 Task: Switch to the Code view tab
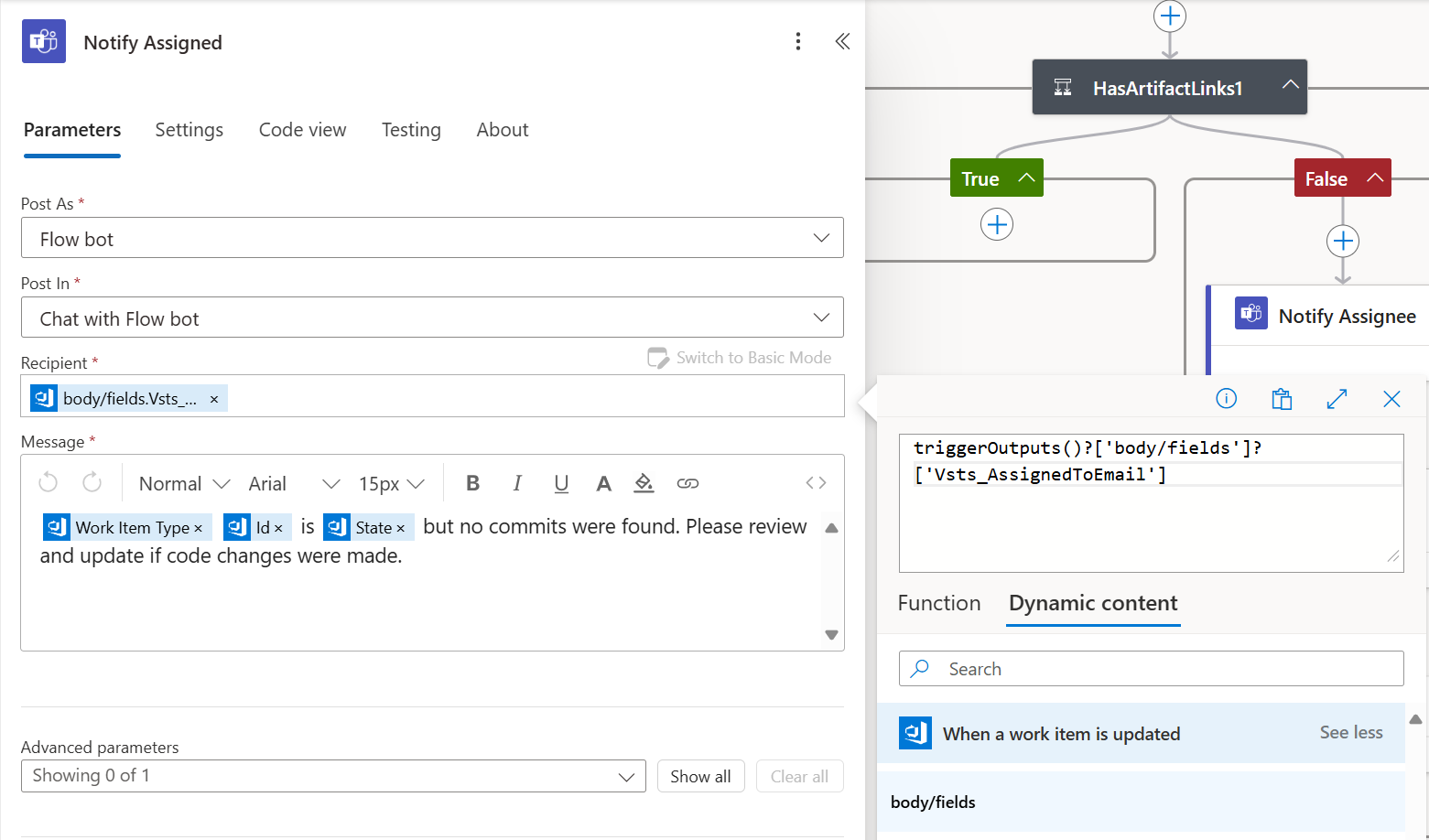tap(302, 130)
